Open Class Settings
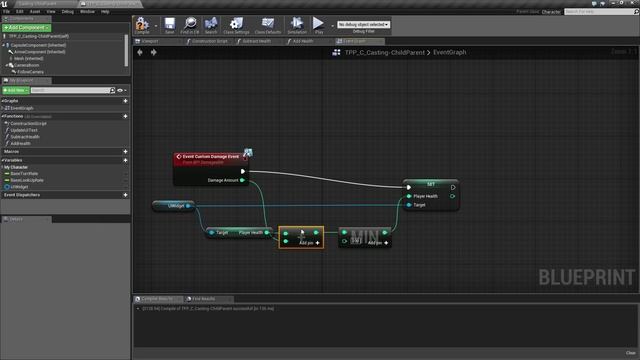The image size is (640, 360). pos(236,25)
